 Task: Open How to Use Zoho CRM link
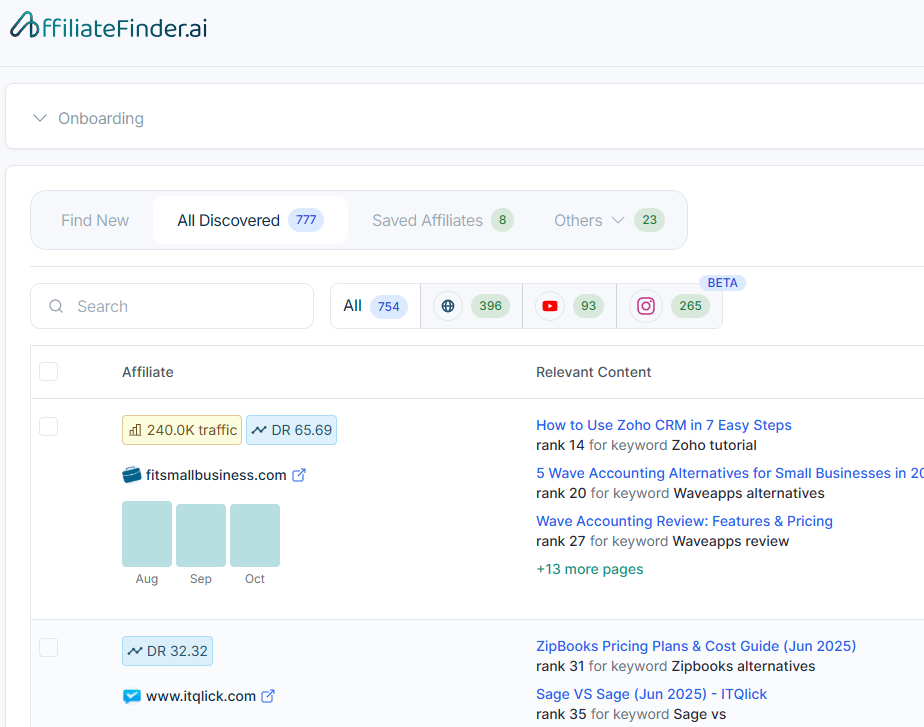pos(664,425)
